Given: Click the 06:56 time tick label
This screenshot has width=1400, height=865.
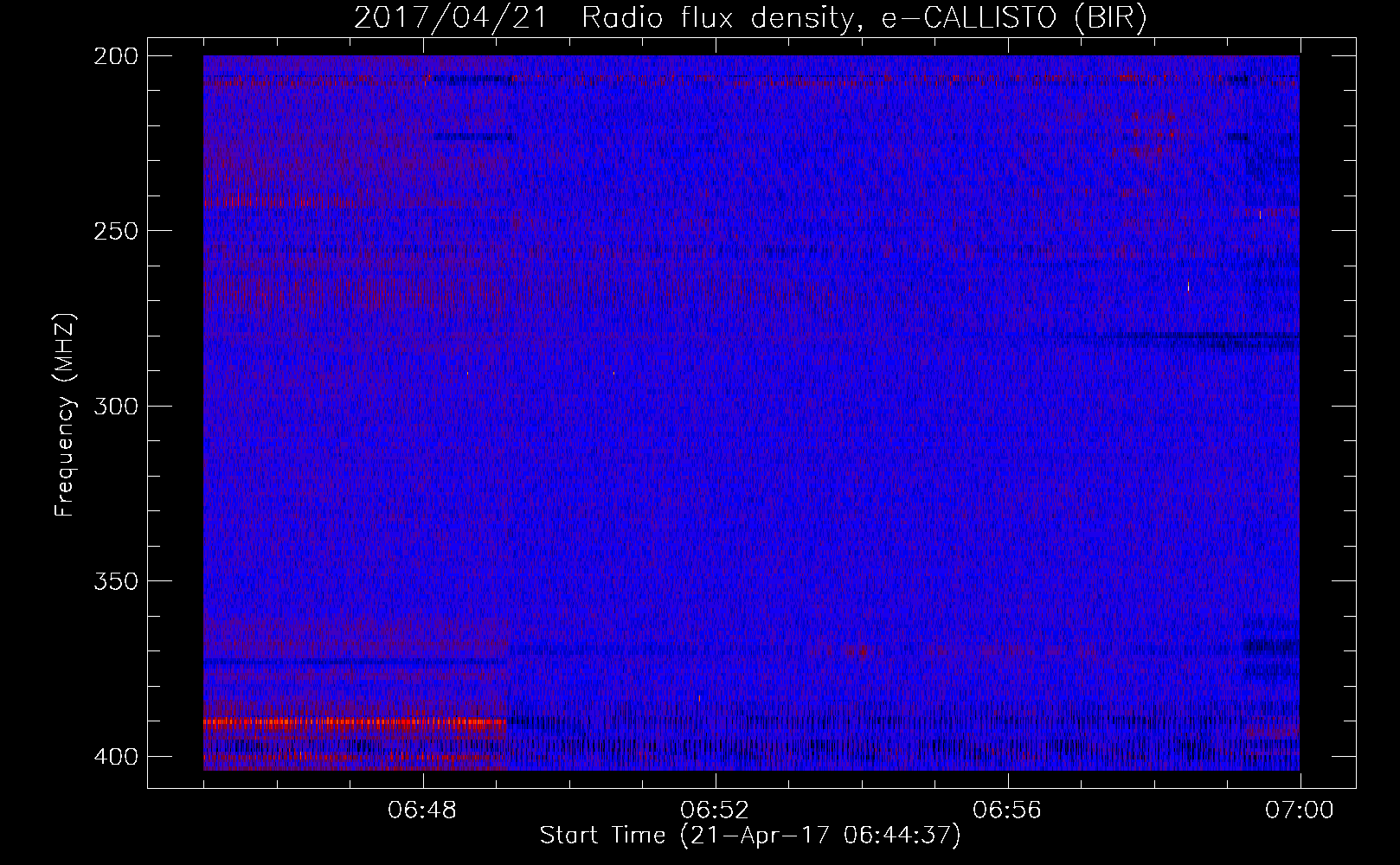Looking at the screenshot, I should pyautogui.click(x=1007, y=811).
